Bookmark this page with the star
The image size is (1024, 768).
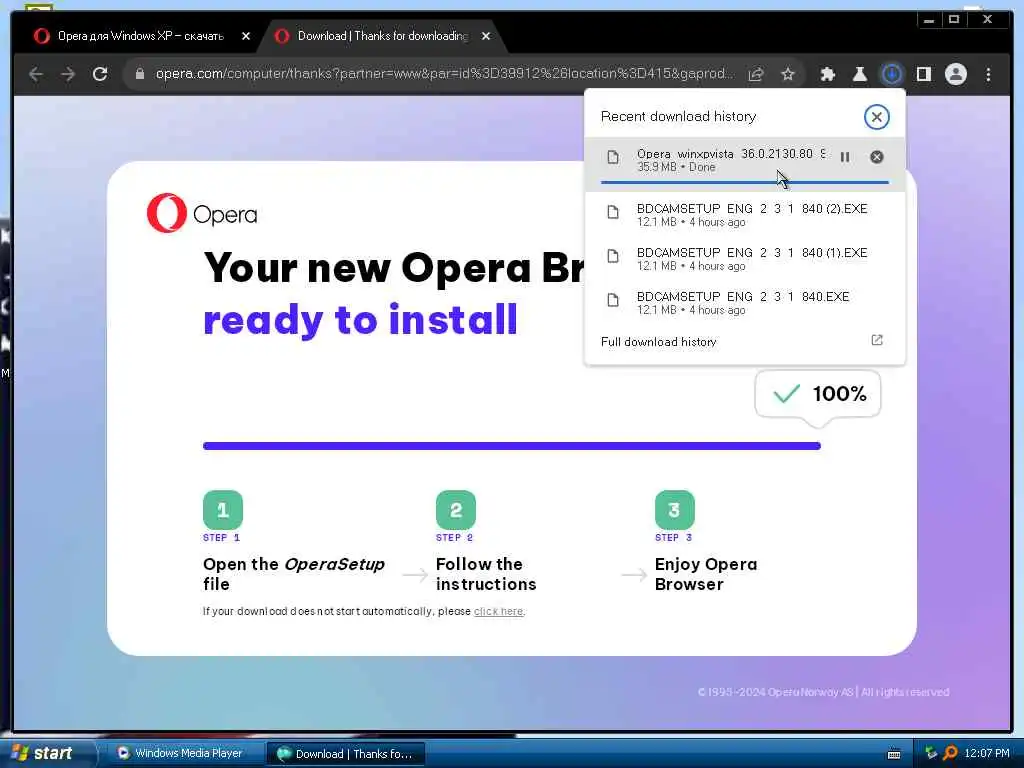788,74
